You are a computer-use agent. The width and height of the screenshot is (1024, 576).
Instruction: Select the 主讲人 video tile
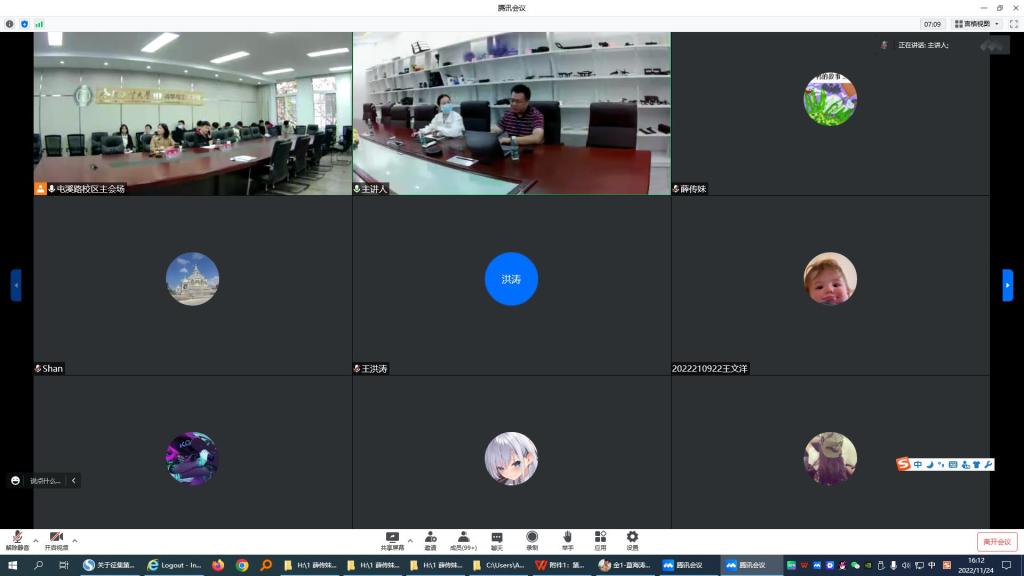coord(511,113)
